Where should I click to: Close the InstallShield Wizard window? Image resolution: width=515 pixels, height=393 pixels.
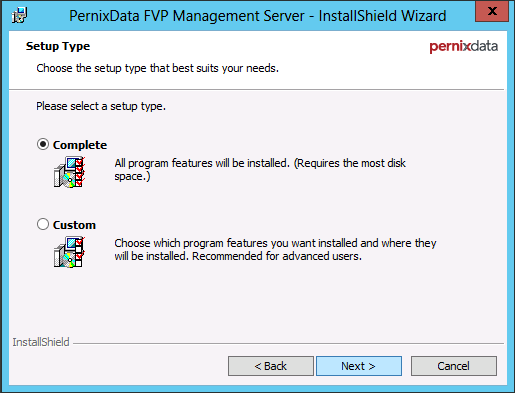coord(492,11)
